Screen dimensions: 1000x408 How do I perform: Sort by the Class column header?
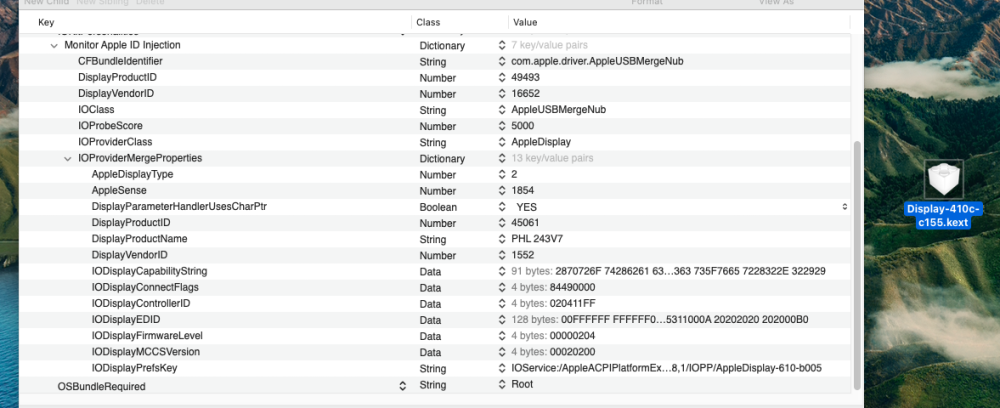click(x=428, y=22)
